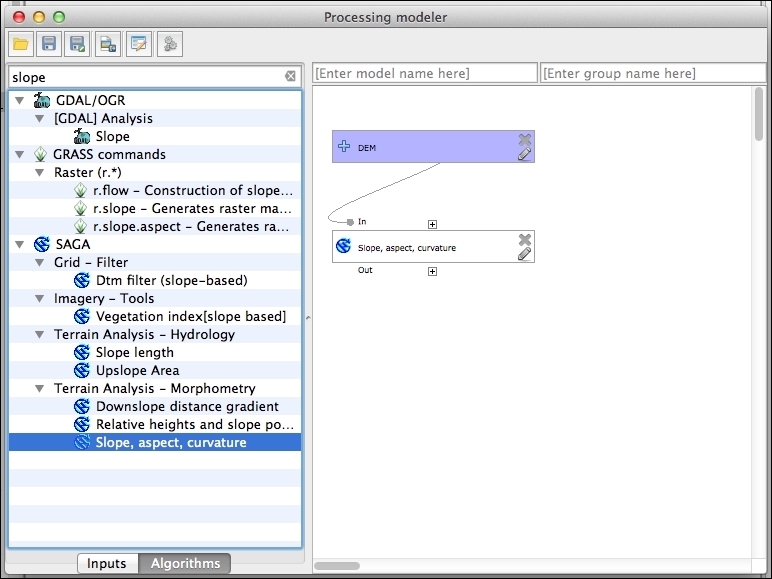Expand the In parameters plus box
Screen dimensions: 772x579
tap(432, 224)
